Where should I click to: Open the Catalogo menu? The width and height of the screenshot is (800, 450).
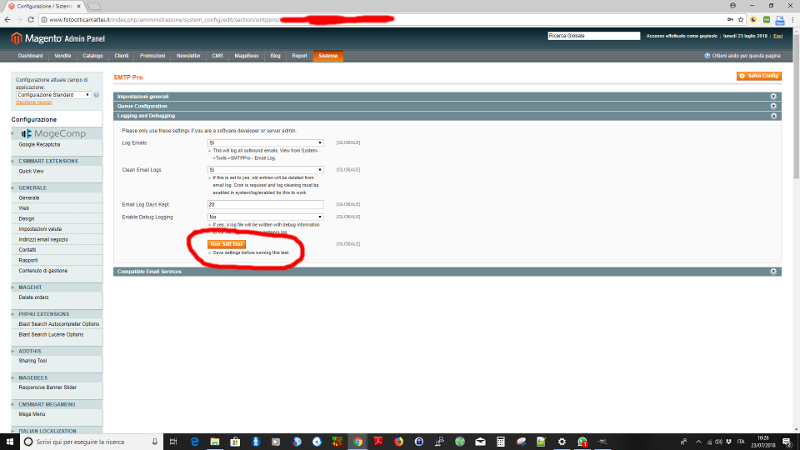coord(93,56)
